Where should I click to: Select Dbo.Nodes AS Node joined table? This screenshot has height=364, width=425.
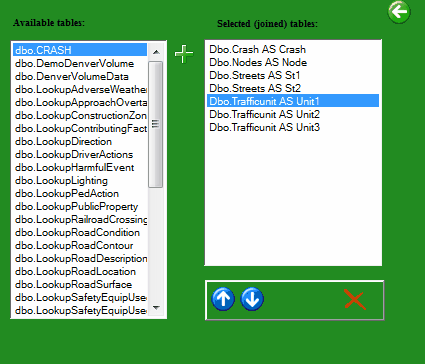(x=293, y=62)
